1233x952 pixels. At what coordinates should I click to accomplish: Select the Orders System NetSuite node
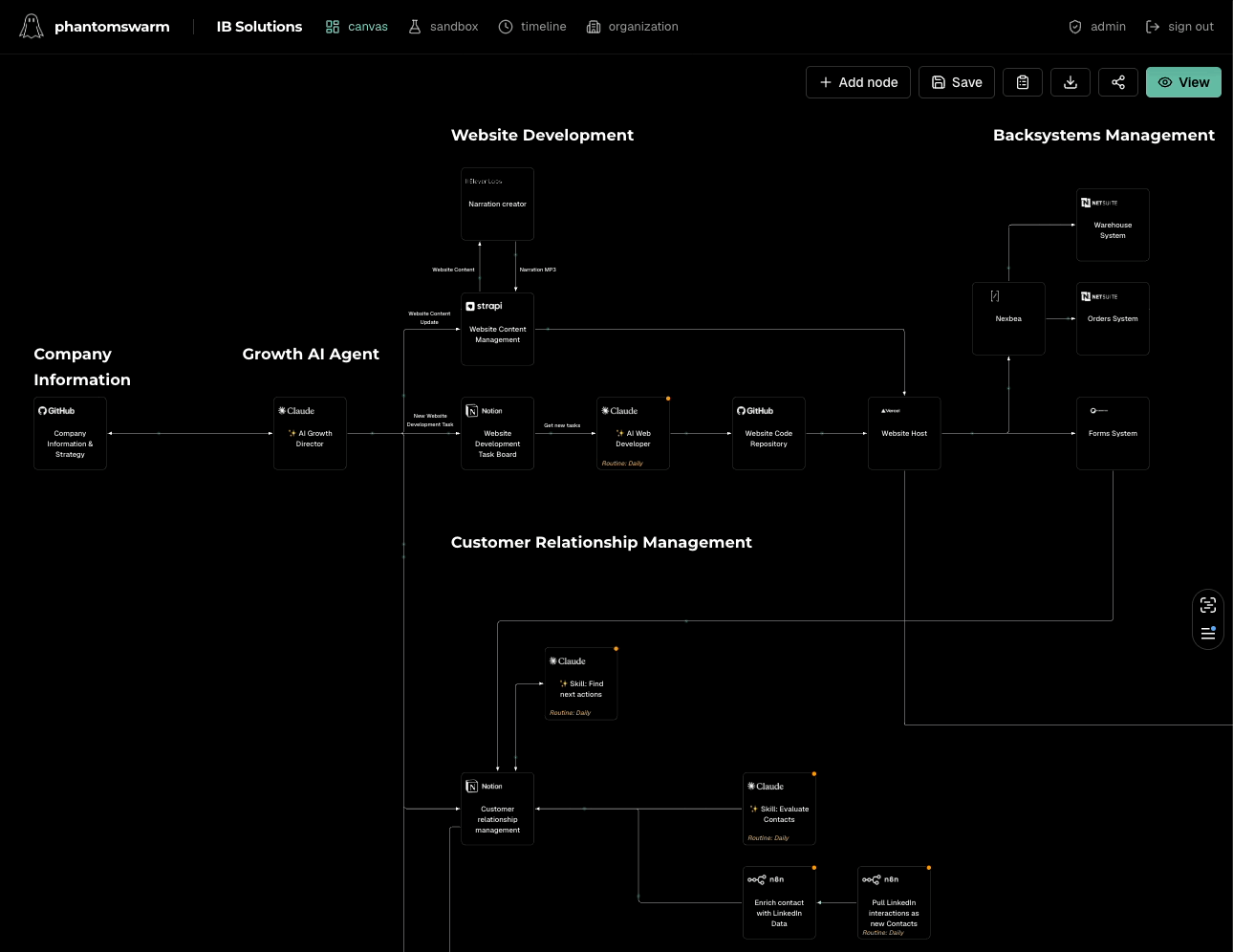1113,318
